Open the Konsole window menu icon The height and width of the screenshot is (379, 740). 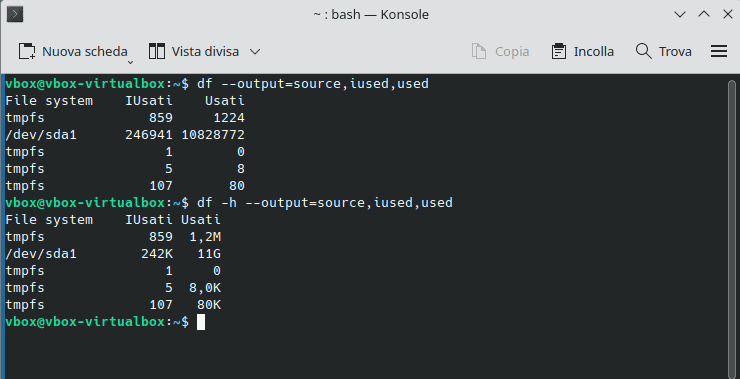15,15
